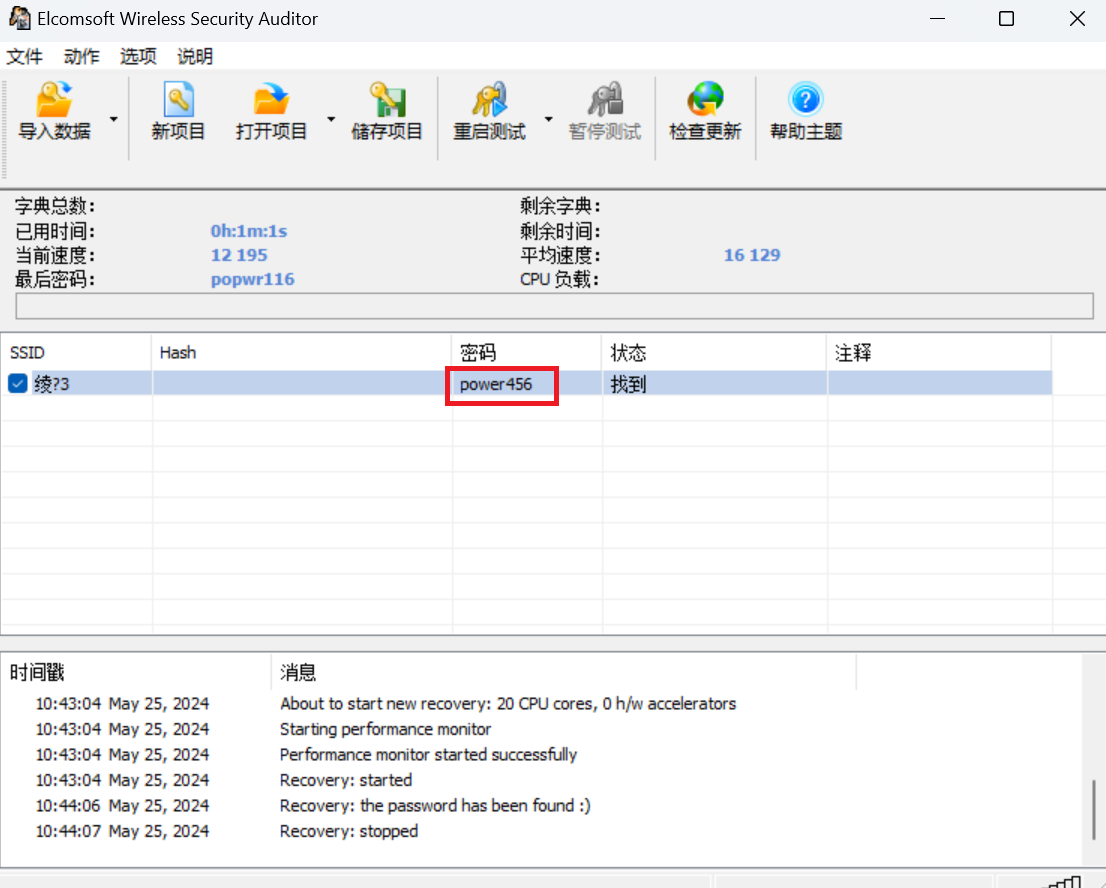The image size is (1106, 888).
Task: Select log entry 'Performance monitor started successfully'
Action: pos(428,755)
